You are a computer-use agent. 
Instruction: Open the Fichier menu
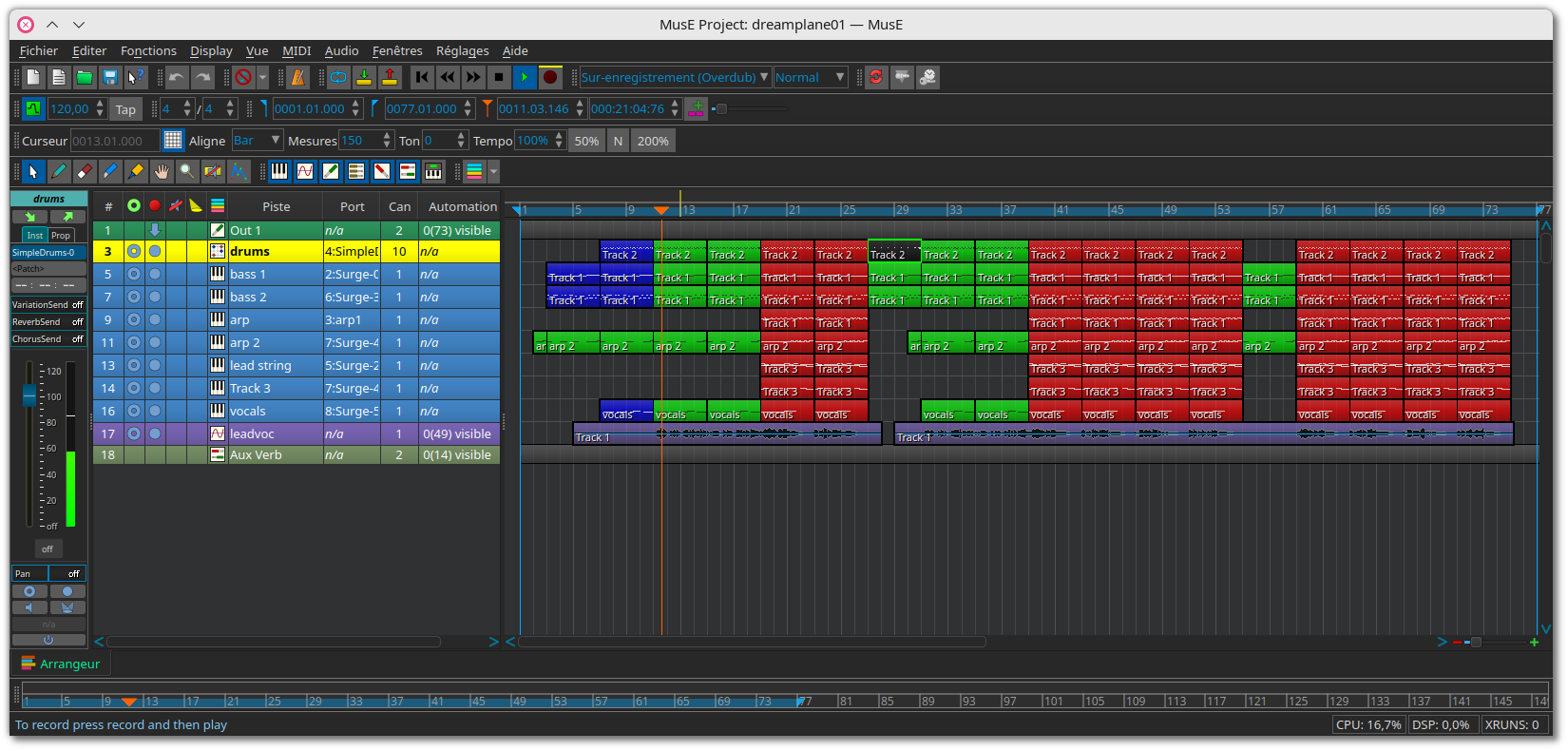click(39, 50)
